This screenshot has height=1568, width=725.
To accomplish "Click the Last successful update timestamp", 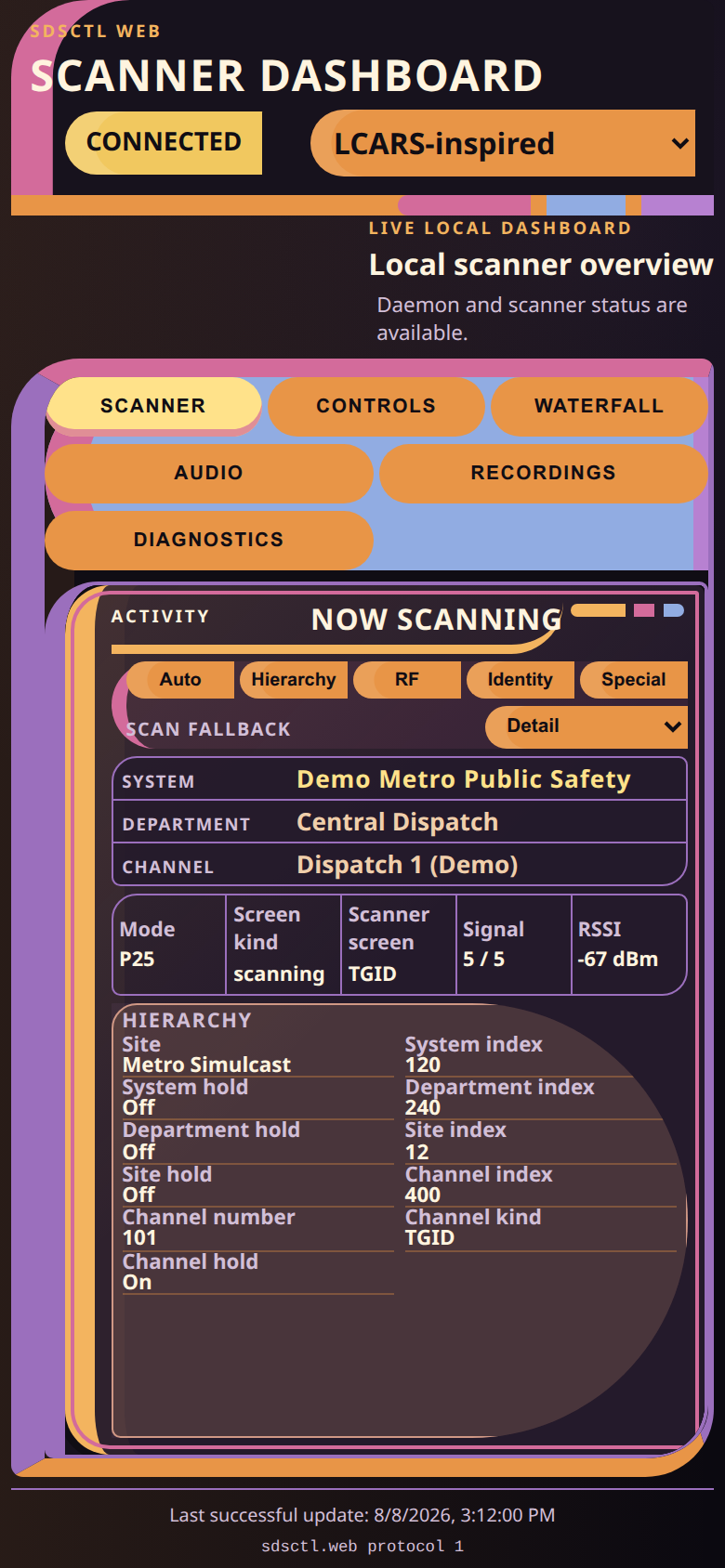I will tap(362, 1515).
